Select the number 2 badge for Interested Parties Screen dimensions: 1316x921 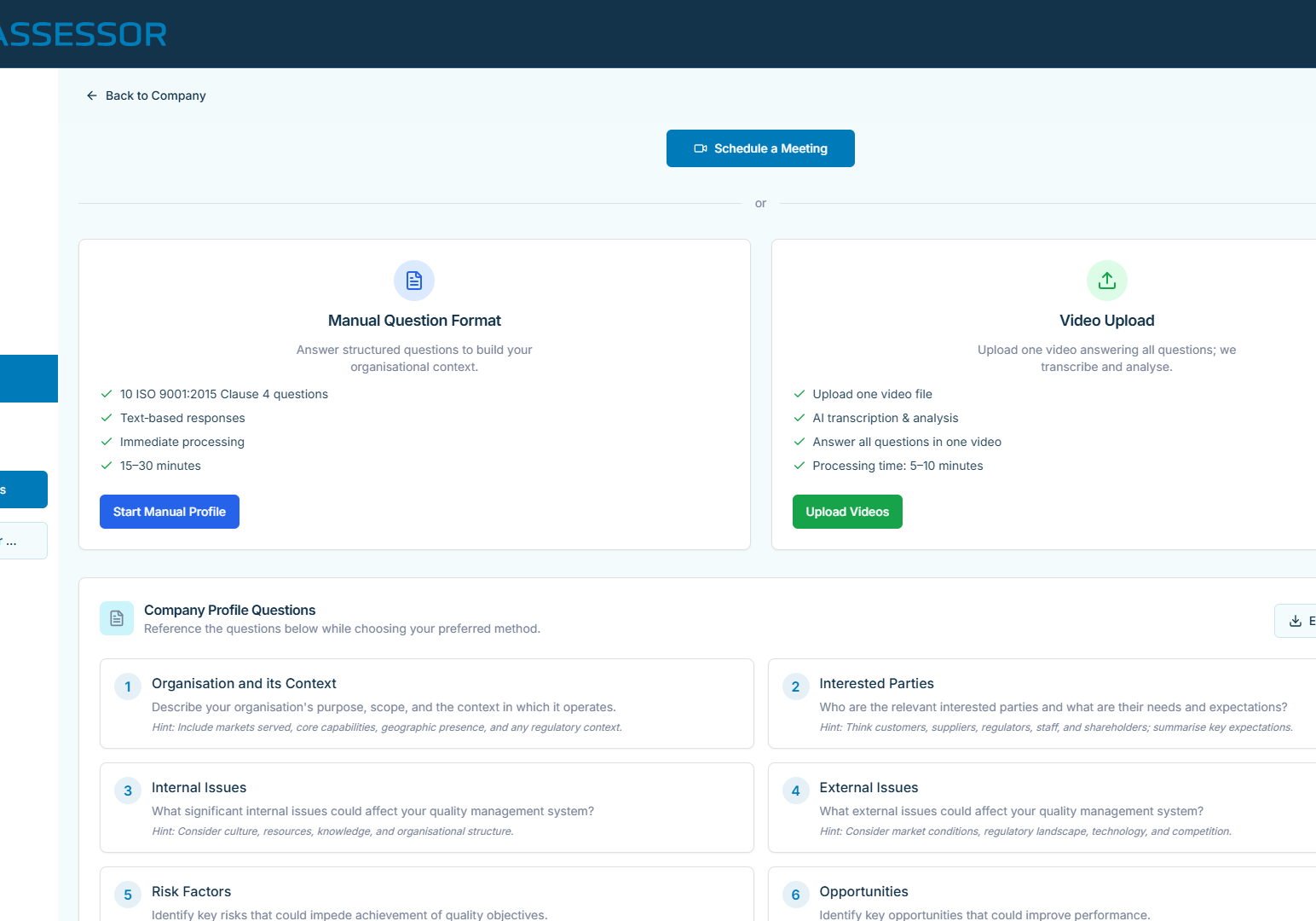(795, 686)
